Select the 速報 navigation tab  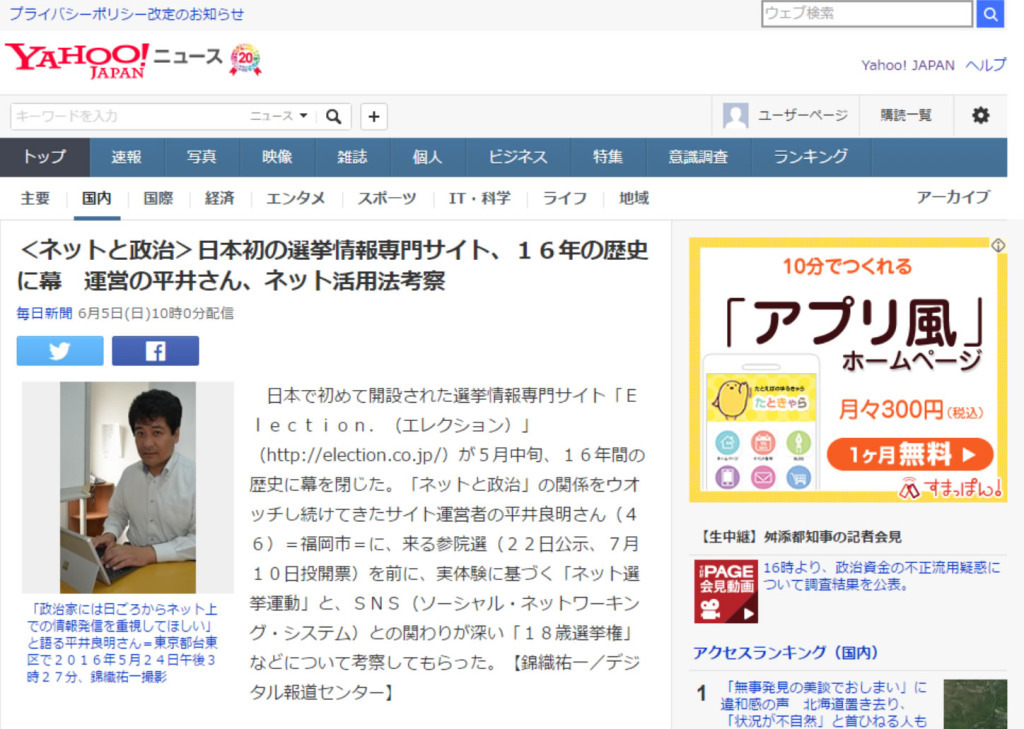[126, 157]
